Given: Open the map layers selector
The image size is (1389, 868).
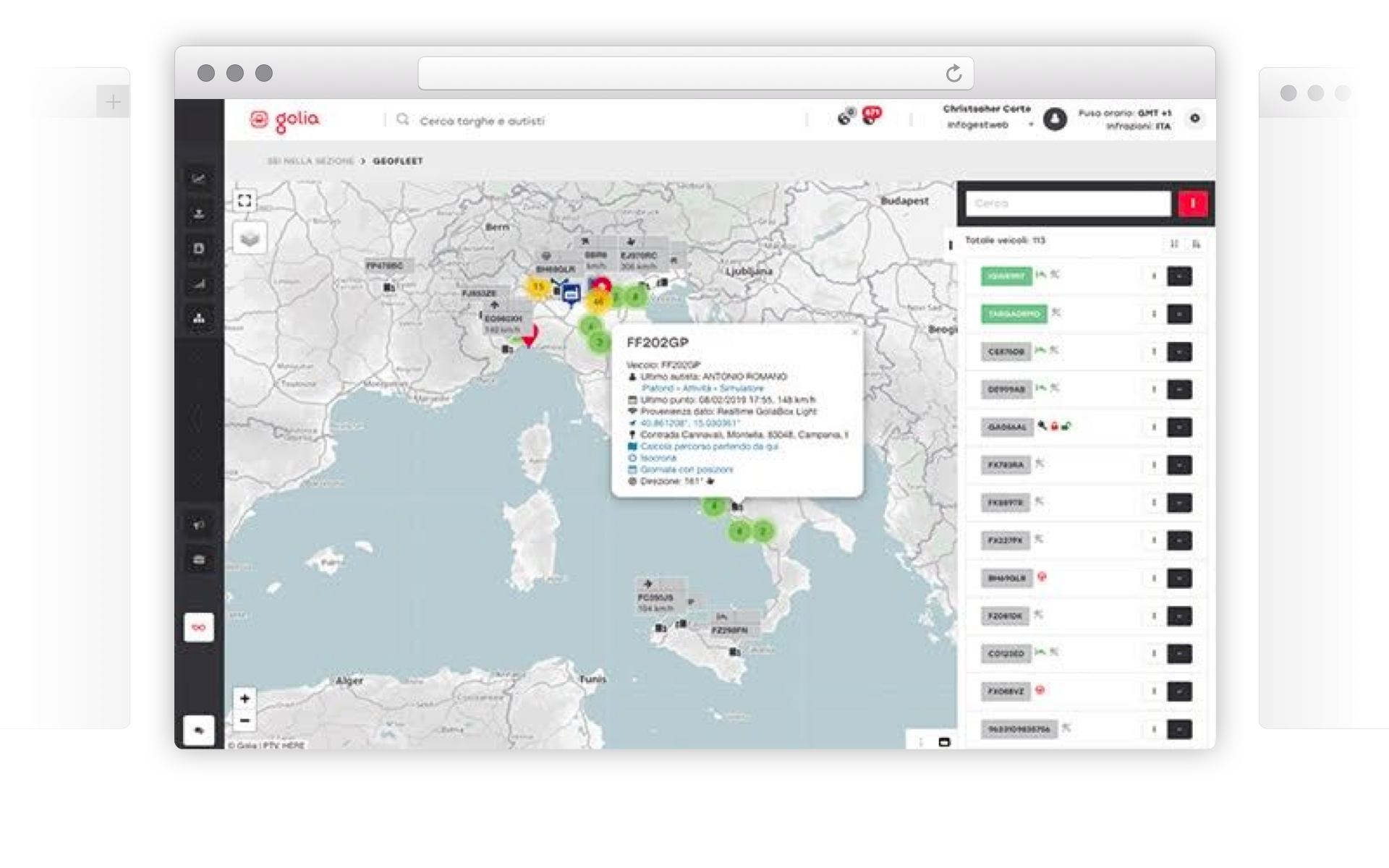Looking at the screenshot, I should pos(250,238).
